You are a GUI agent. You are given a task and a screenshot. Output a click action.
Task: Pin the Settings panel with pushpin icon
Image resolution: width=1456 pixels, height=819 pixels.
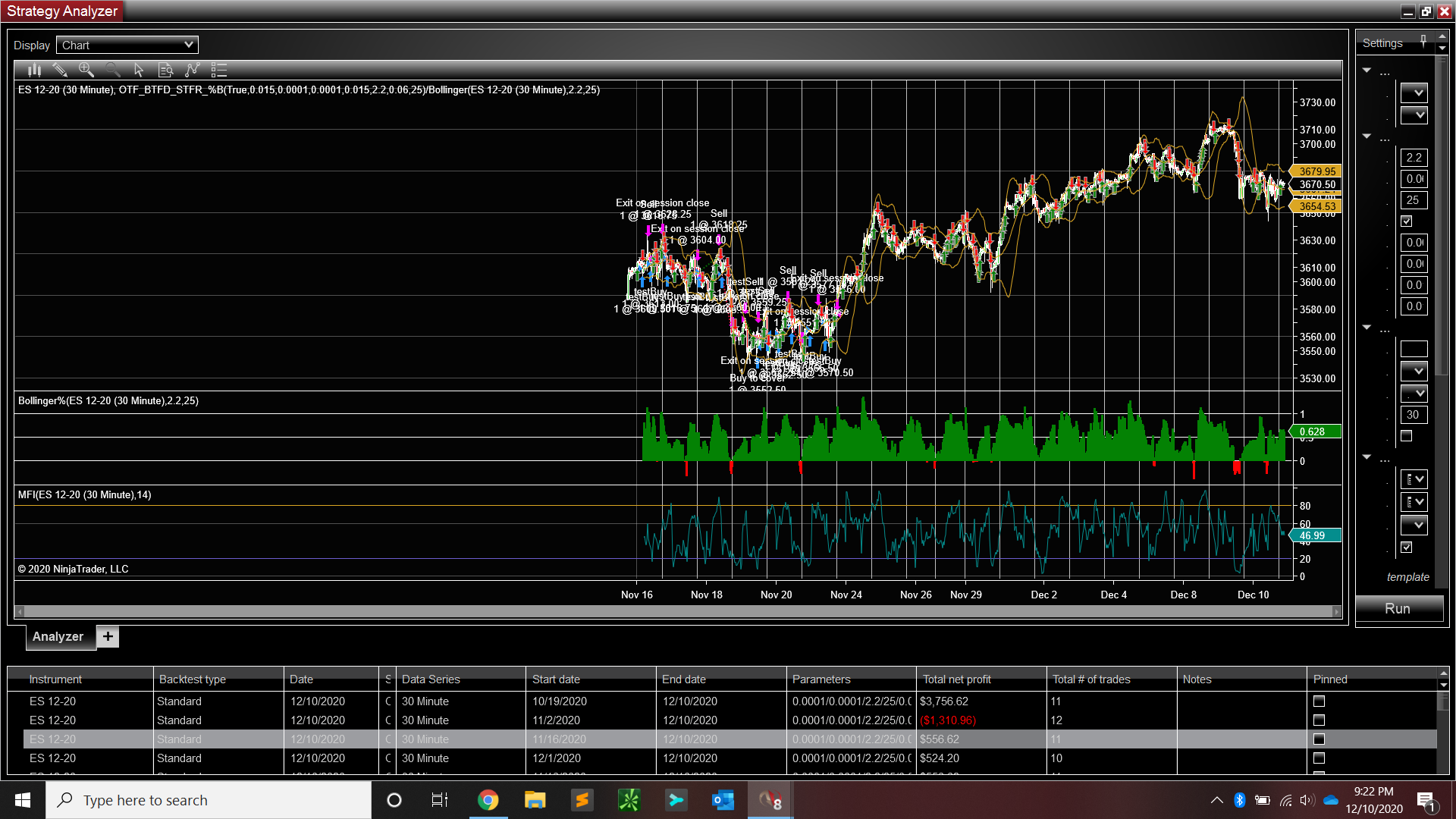(x=1423, y=41)
